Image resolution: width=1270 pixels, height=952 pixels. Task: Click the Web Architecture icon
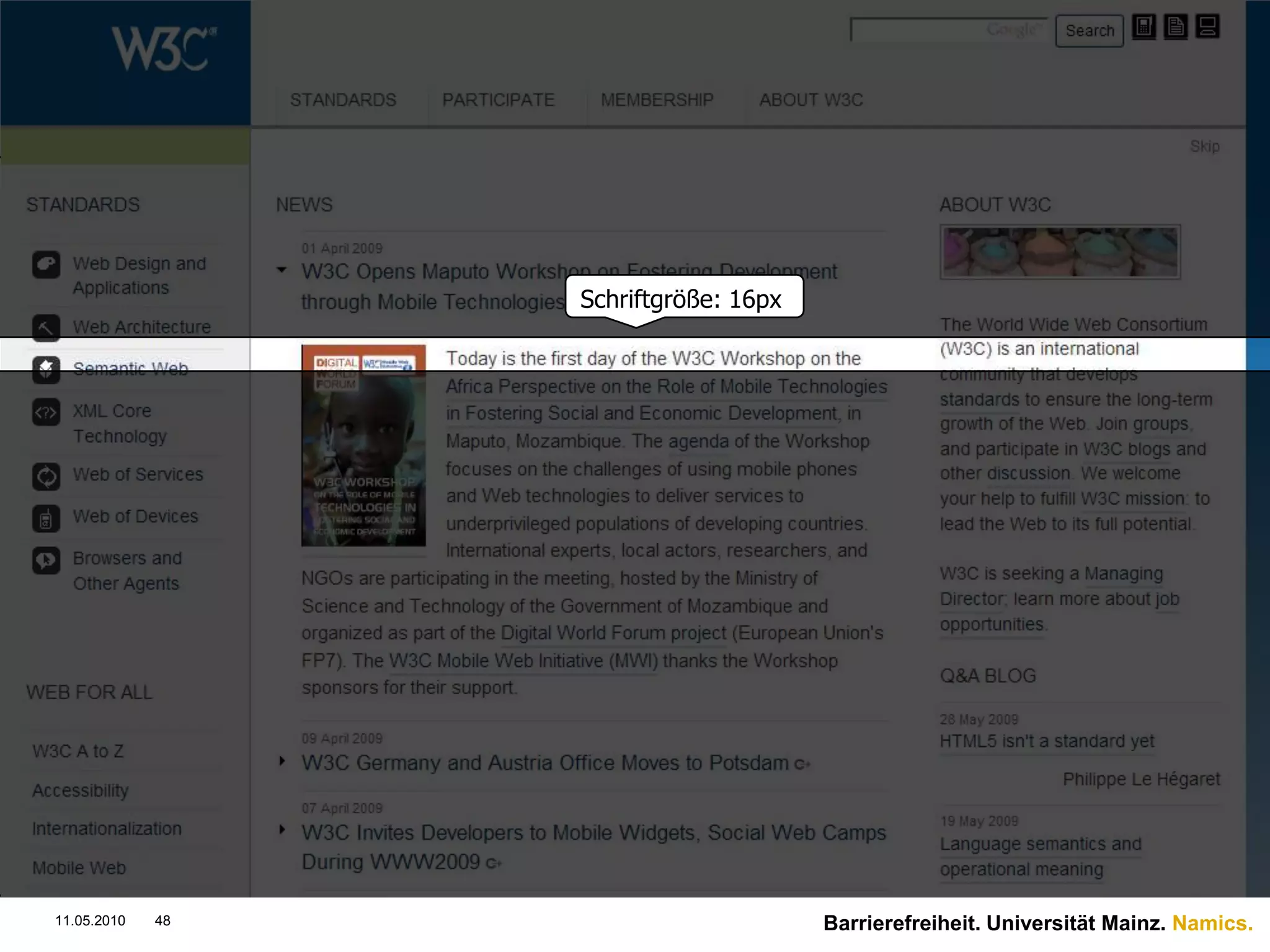click(47, 327)
